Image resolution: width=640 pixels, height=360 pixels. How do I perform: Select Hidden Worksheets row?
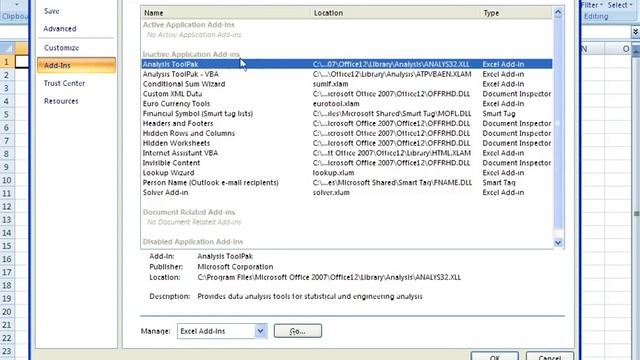click(x=347, y=143)
